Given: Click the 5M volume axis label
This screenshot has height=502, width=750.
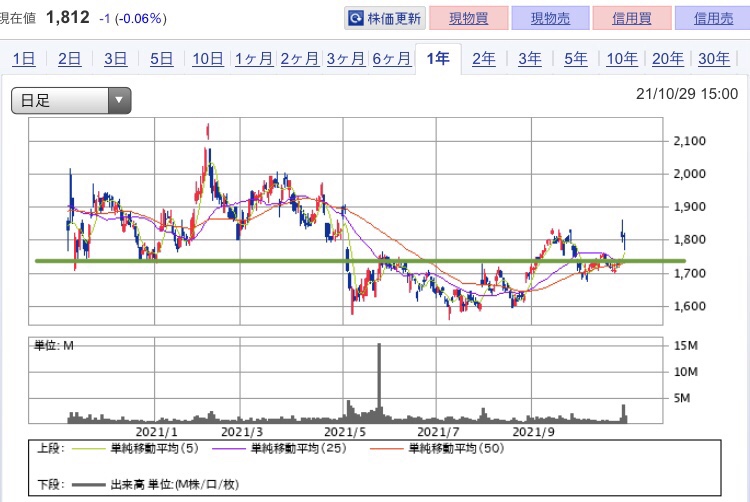Looking at the screenshot, I should [x=682, y=398].
